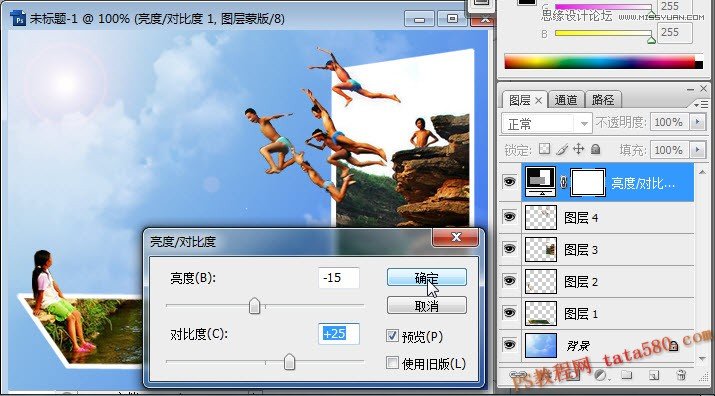Confirm dialog with 确定 button
Screen dimensions: 715x396
pyautogui.click(x=427, y=277)
